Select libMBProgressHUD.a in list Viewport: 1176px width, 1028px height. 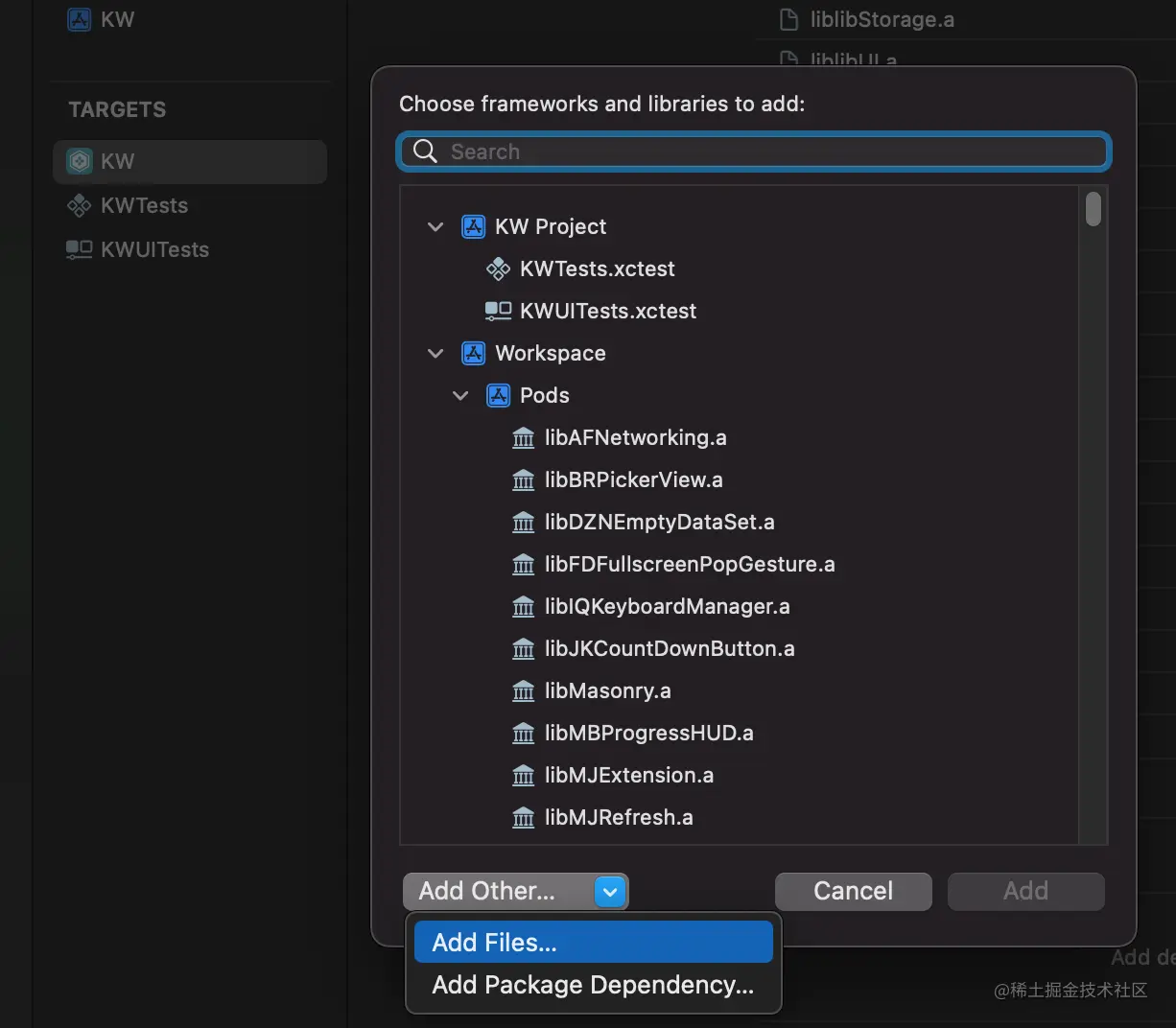[x=649, y=733]
